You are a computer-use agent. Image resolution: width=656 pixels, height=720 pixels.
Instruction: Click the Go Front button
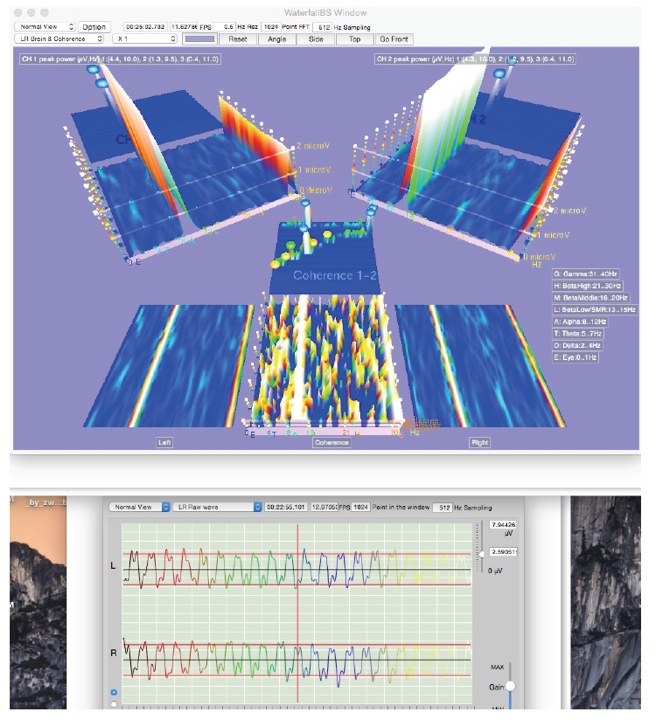coord(393,39)
